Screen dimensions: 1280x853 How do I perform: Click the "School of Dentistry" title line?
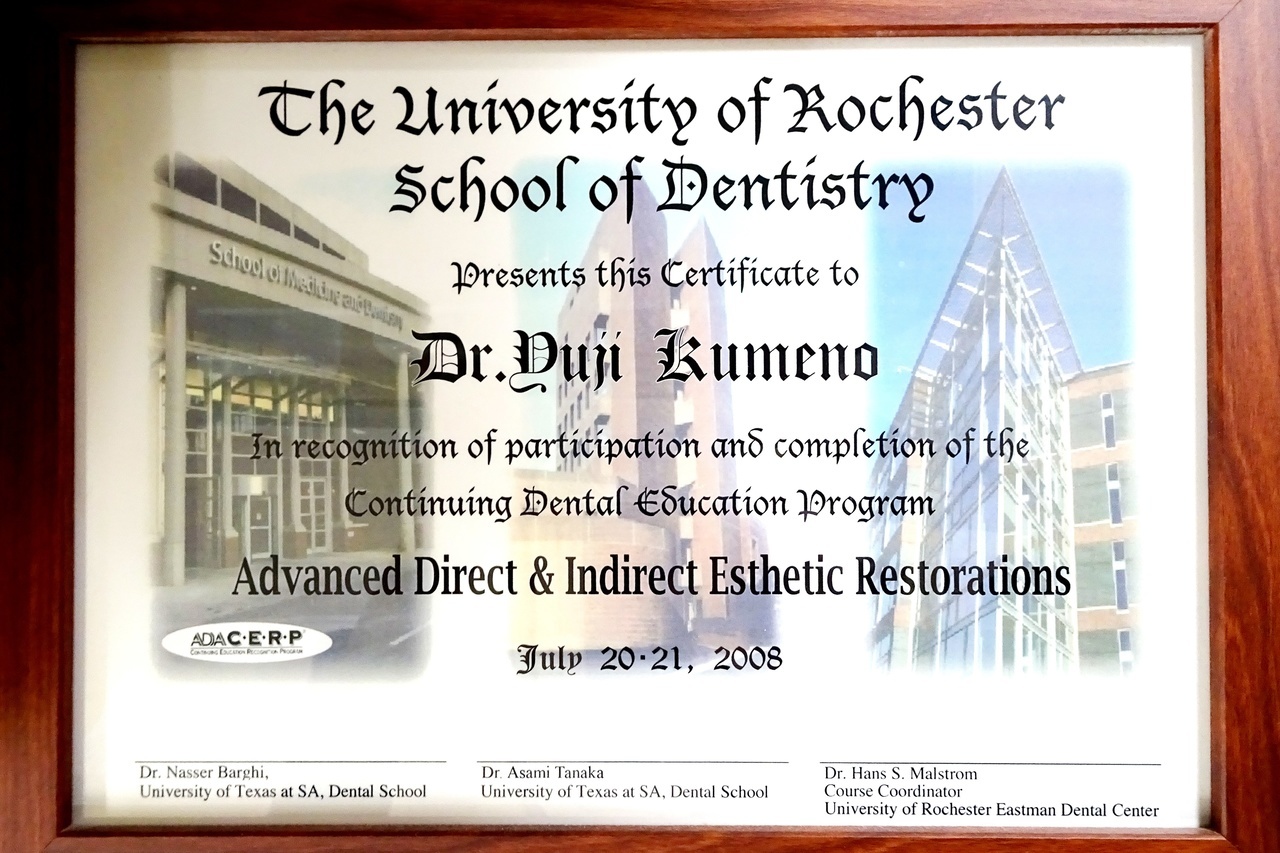tap(662, 189)
